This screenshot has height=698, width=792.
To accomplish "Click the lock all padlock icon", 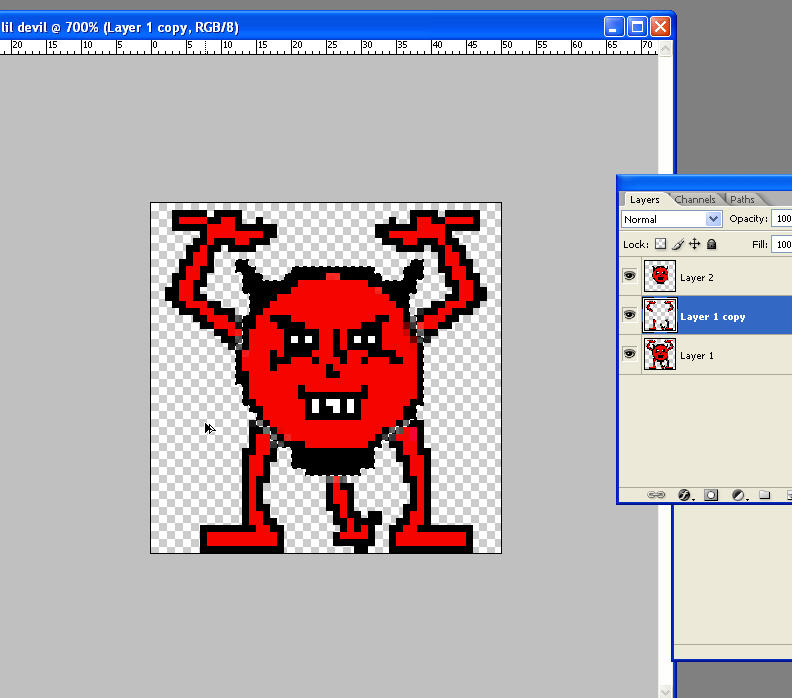I will point(712,244).
